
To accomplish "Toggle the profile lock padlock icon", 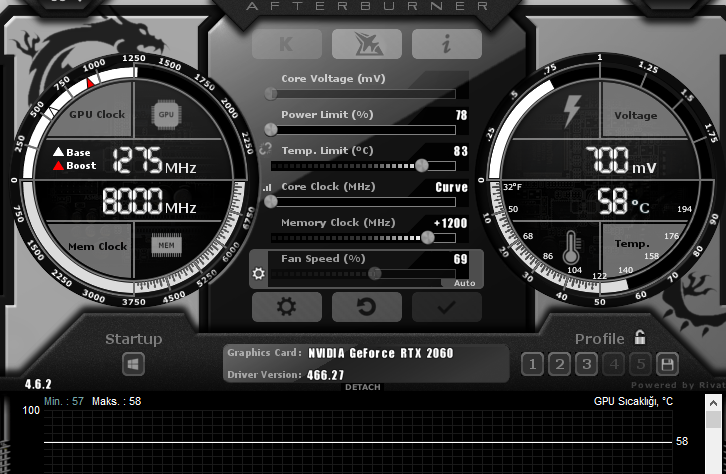I will (x=640, y=337).
